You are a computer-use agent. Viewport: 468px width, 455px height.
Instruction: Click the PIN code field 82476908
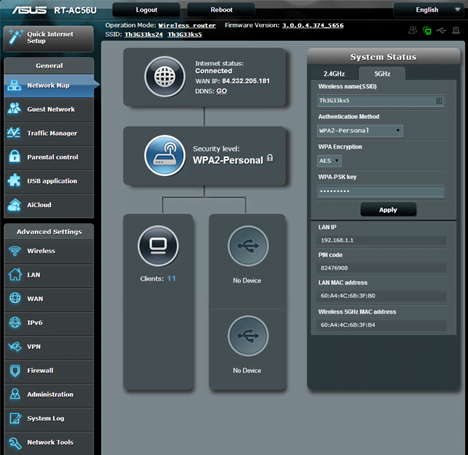point(381,268)
